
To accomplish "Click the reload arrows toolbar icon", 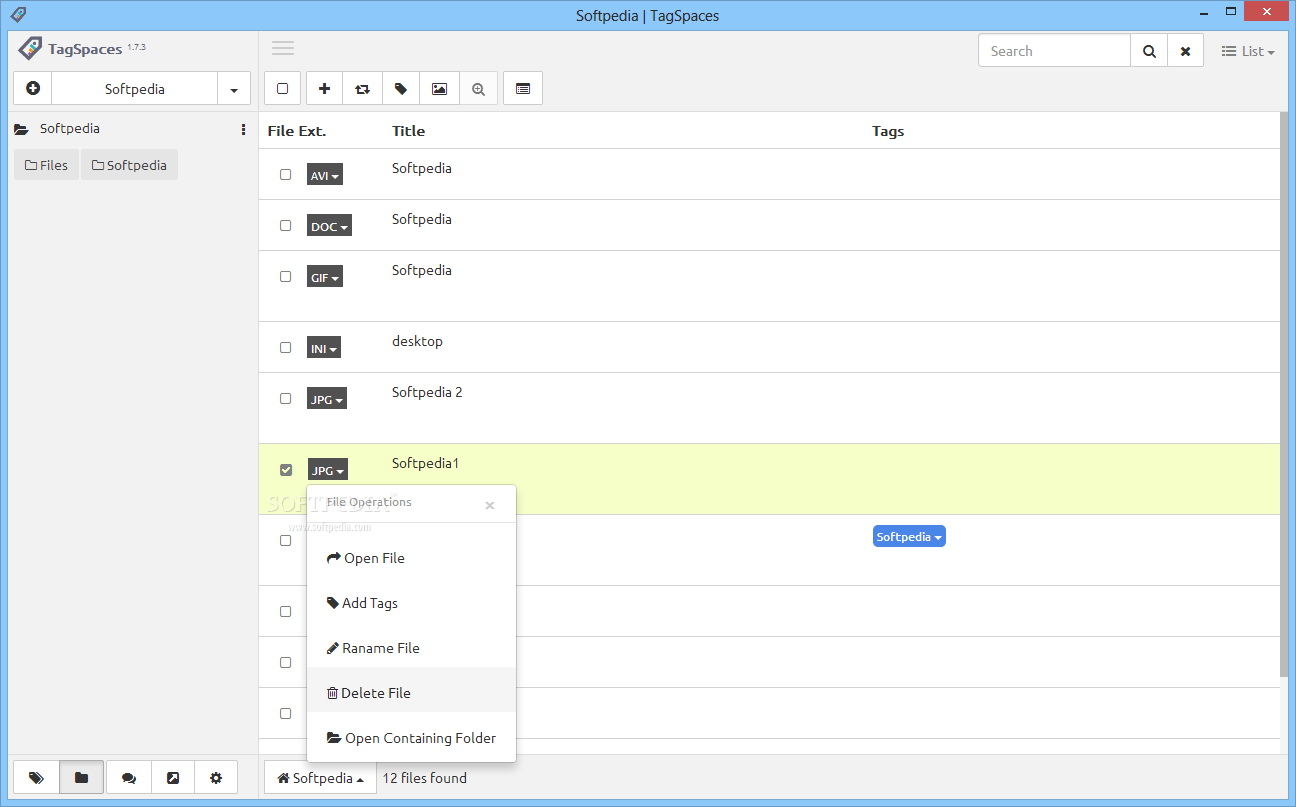I will click(x=362, y=89).
